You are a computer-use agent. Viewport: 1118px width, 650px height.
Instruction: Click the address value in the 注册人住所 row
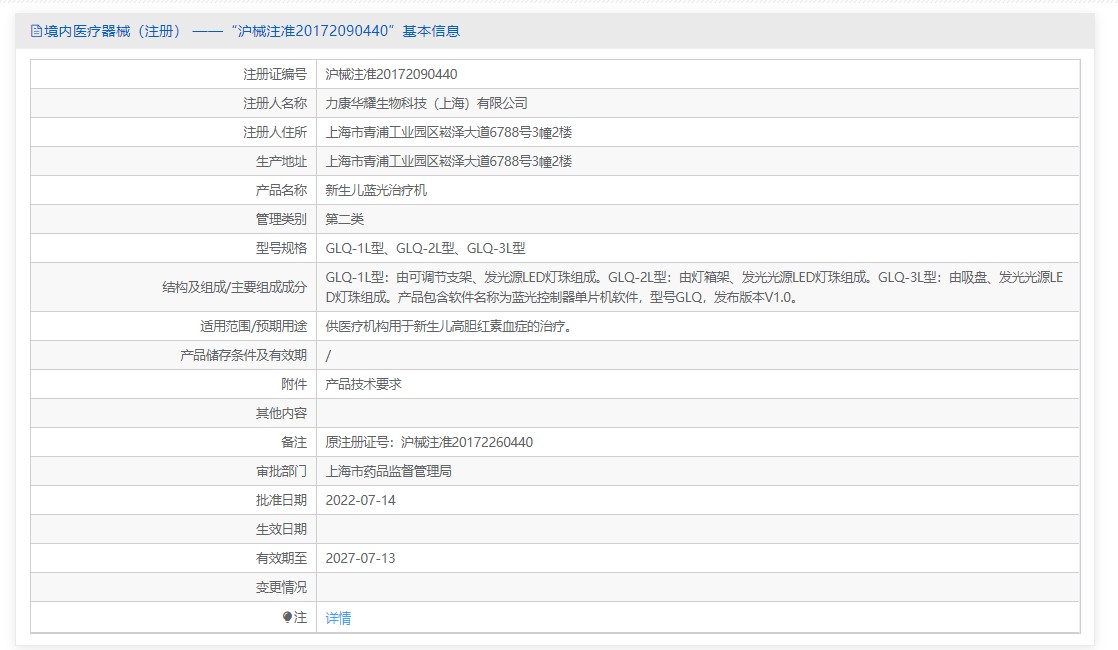pos(448,133)
